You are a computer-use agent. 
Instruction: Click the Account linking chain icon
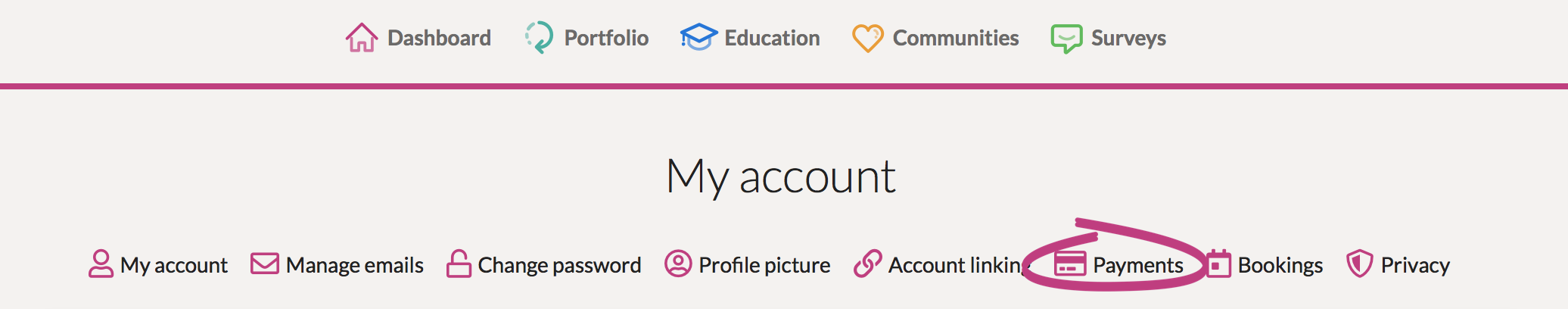click(867, 264)
